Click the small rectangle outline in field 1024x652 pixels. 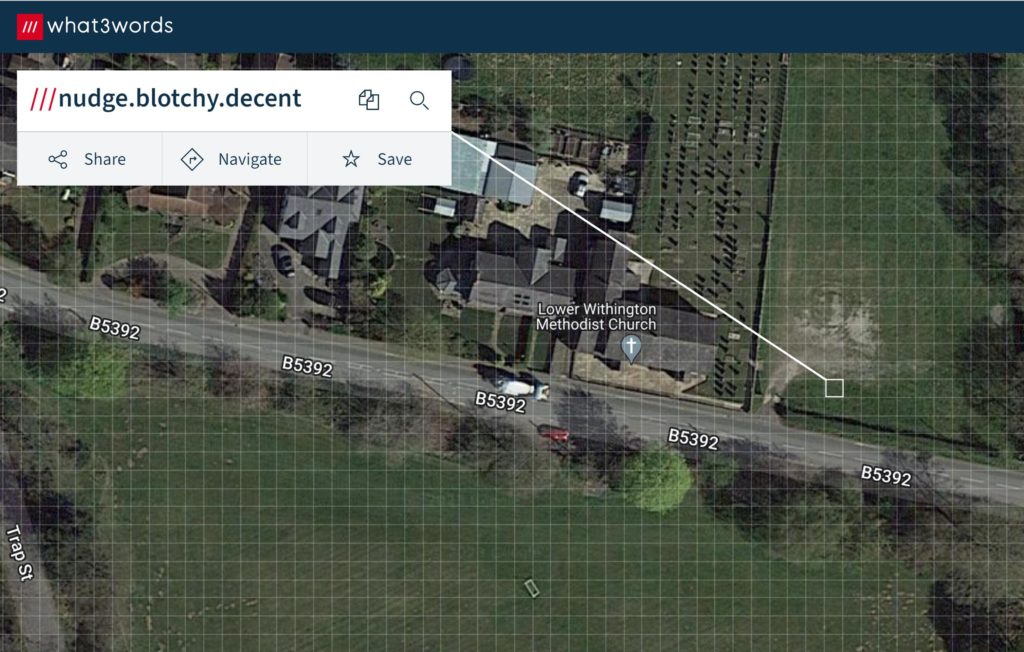click(x=532, y=588)
